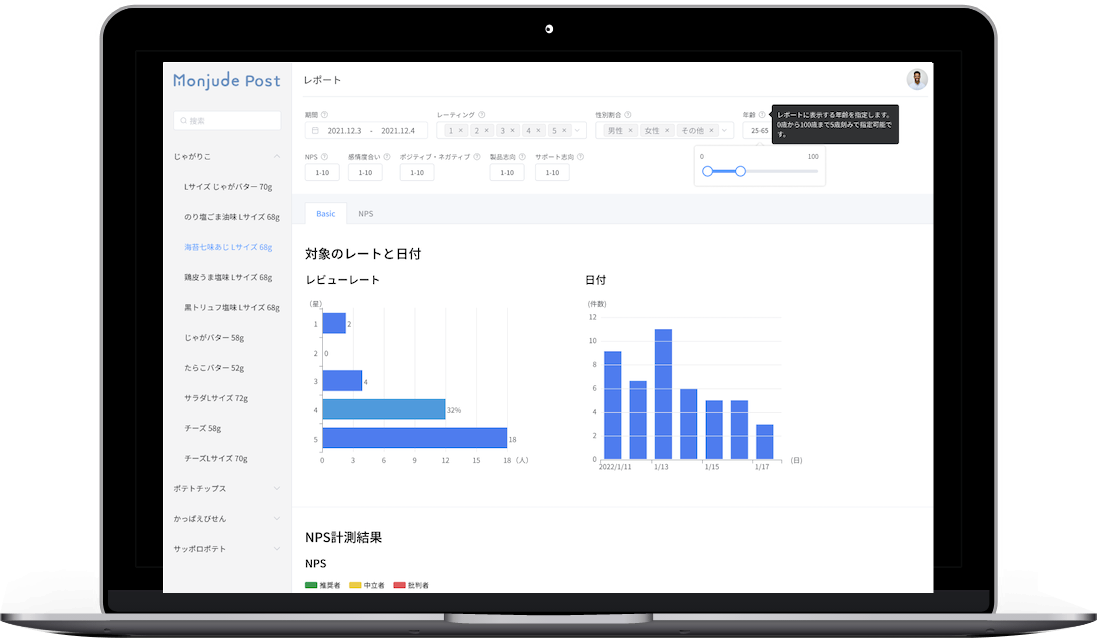This screenshot has height=638, width=1097.
Task: Click help icon beside 性別割合 label
Action: 627,115
